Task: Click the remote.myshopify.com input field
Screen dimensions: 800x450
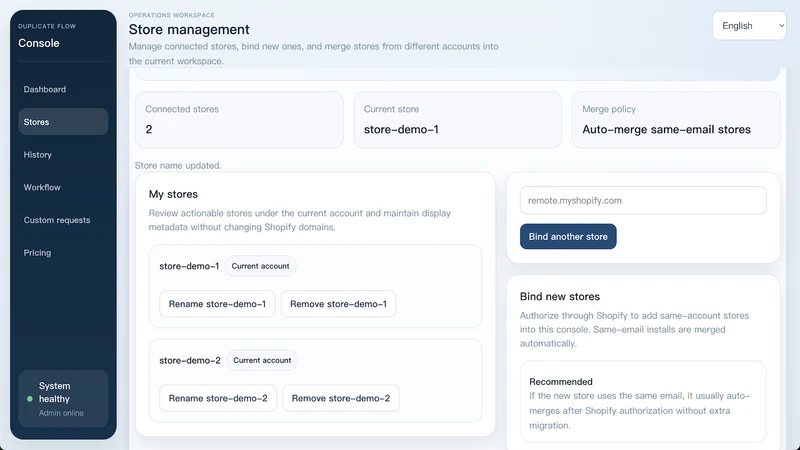Action: pos(643,201)
